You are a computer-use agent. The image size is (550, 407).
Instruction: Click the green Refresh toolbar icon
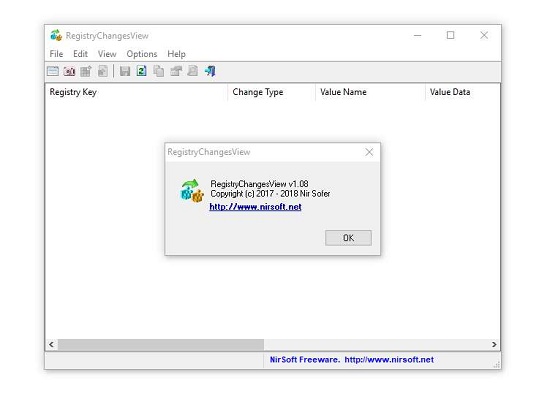[x=142, y=71]
